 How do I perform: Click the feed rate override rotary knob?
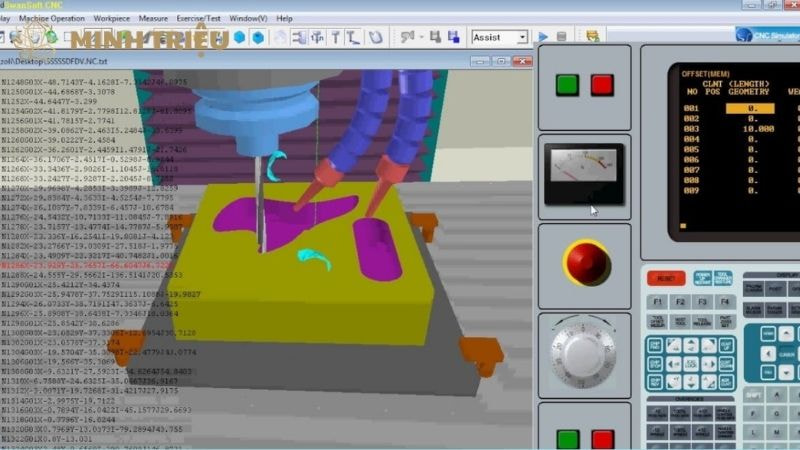(x=584, y=353)
